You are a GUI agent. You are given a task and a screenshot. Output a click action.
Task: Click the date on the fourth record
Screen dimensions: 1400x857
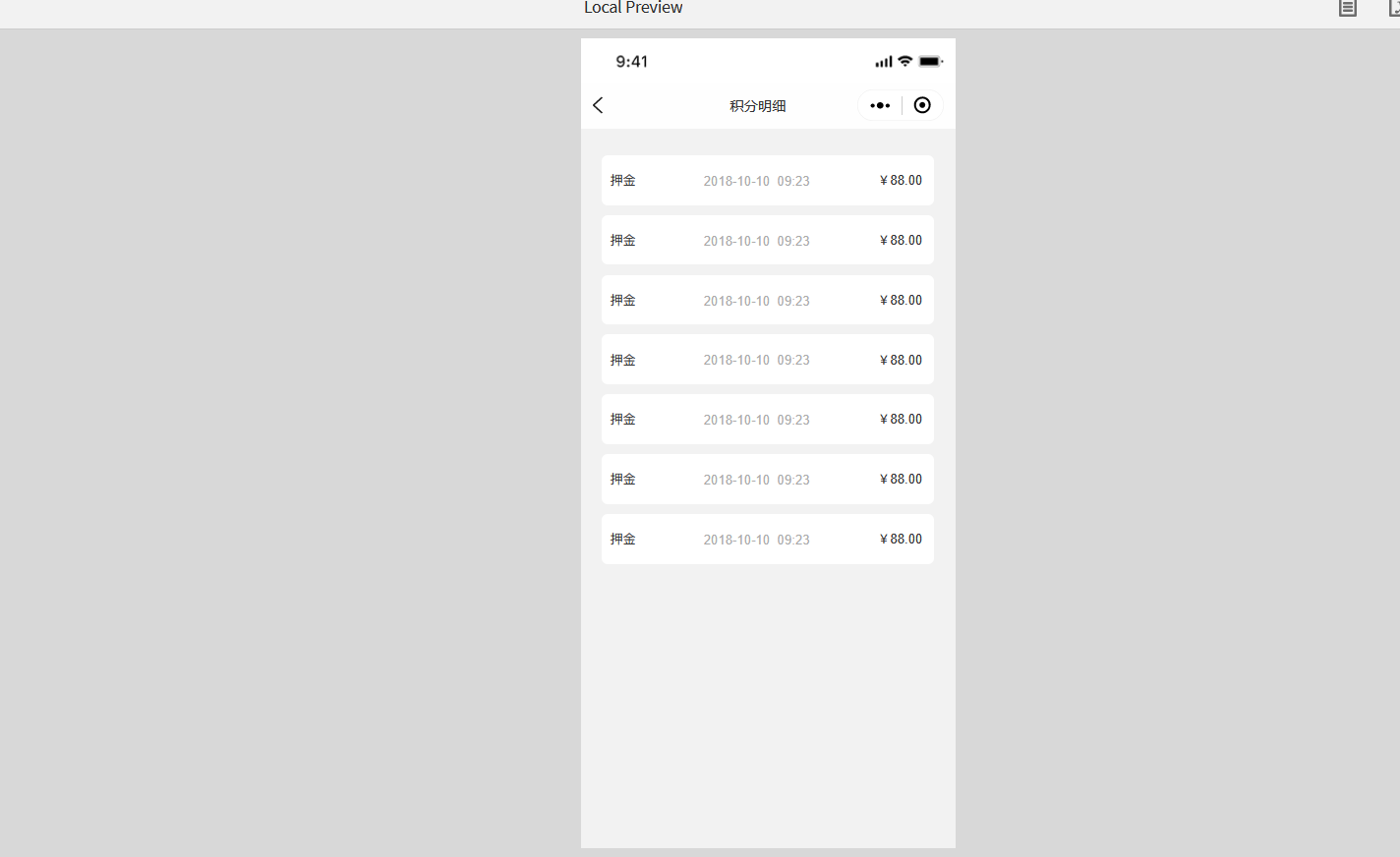click(756, 361)
